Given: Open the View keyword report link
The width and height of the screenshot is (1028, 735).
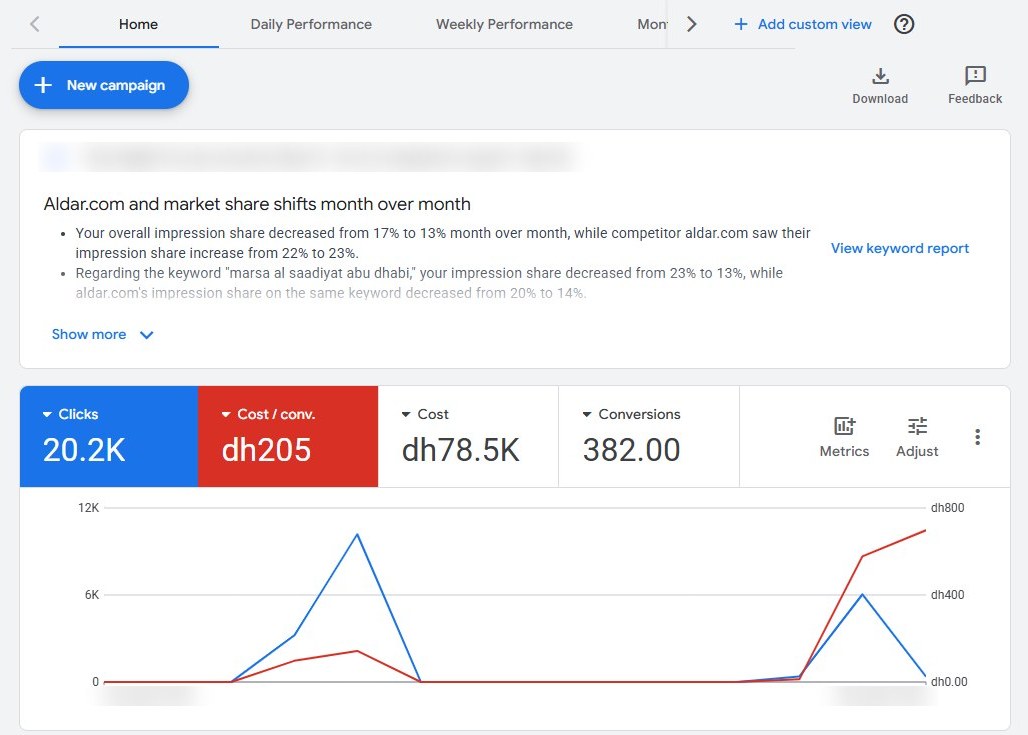Looking at the screenshot, I should coord(900,248).
